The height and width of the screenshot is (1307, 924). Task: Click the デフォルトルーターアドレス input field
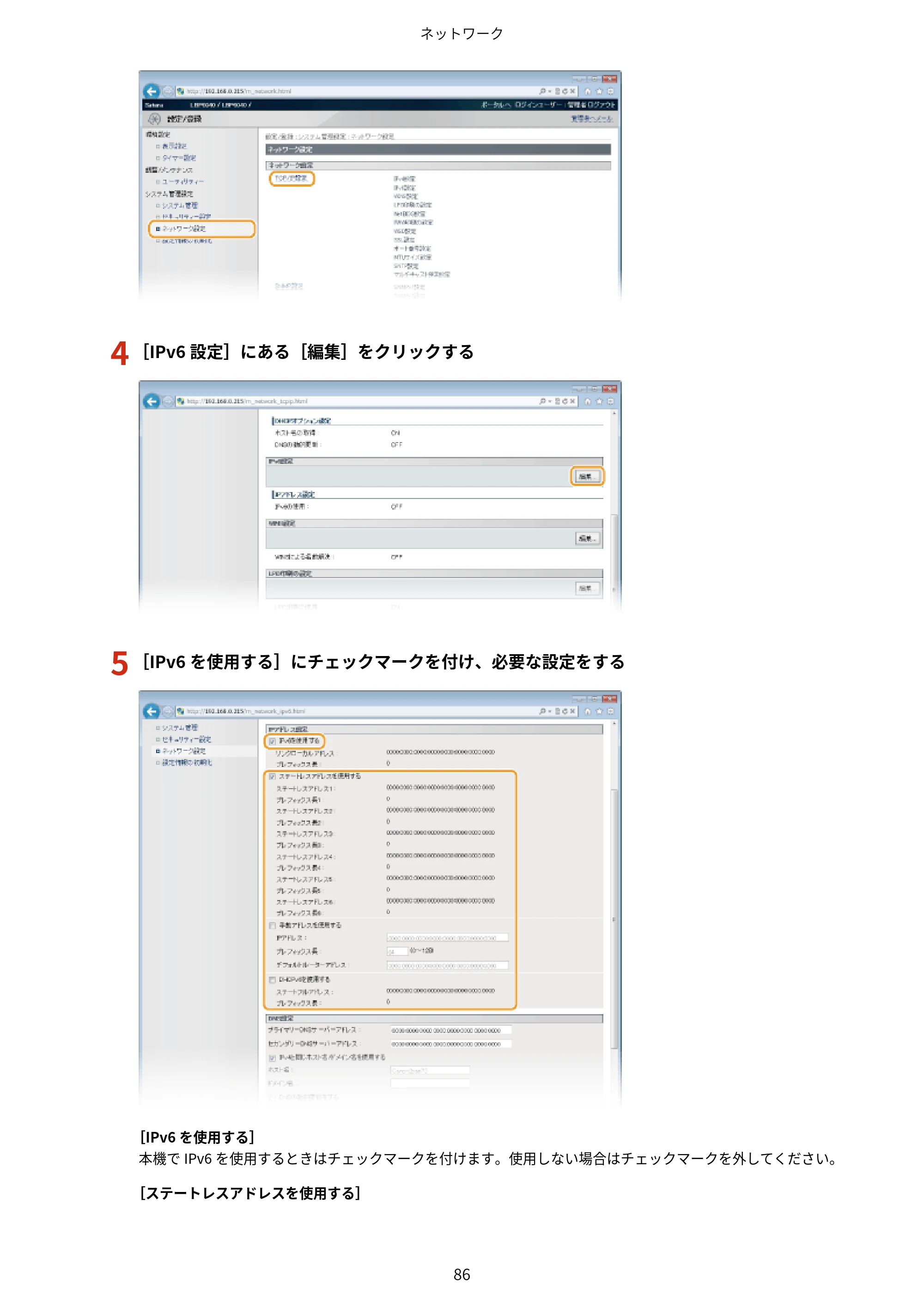click(x=448, y=966)
